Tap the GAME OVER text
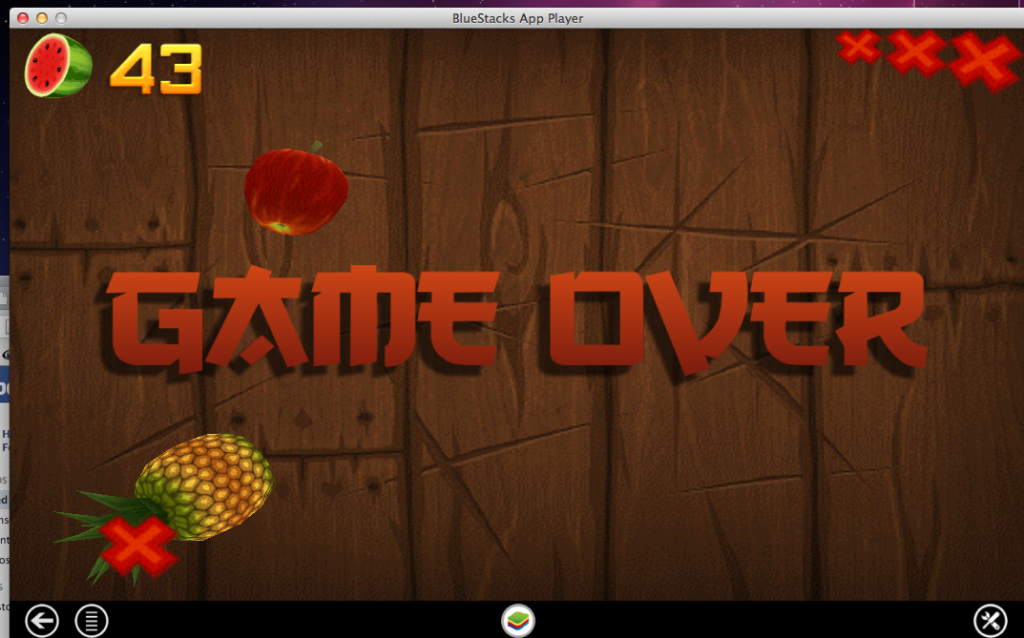This screenshot has width=1024, height=638. pos(518,321)
